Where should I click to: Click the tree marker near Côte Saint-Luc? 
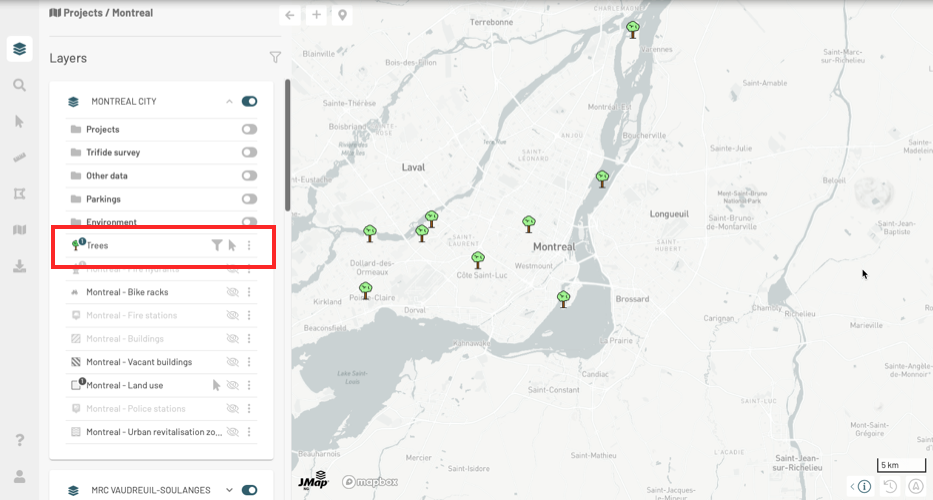(x=478, y=260)
